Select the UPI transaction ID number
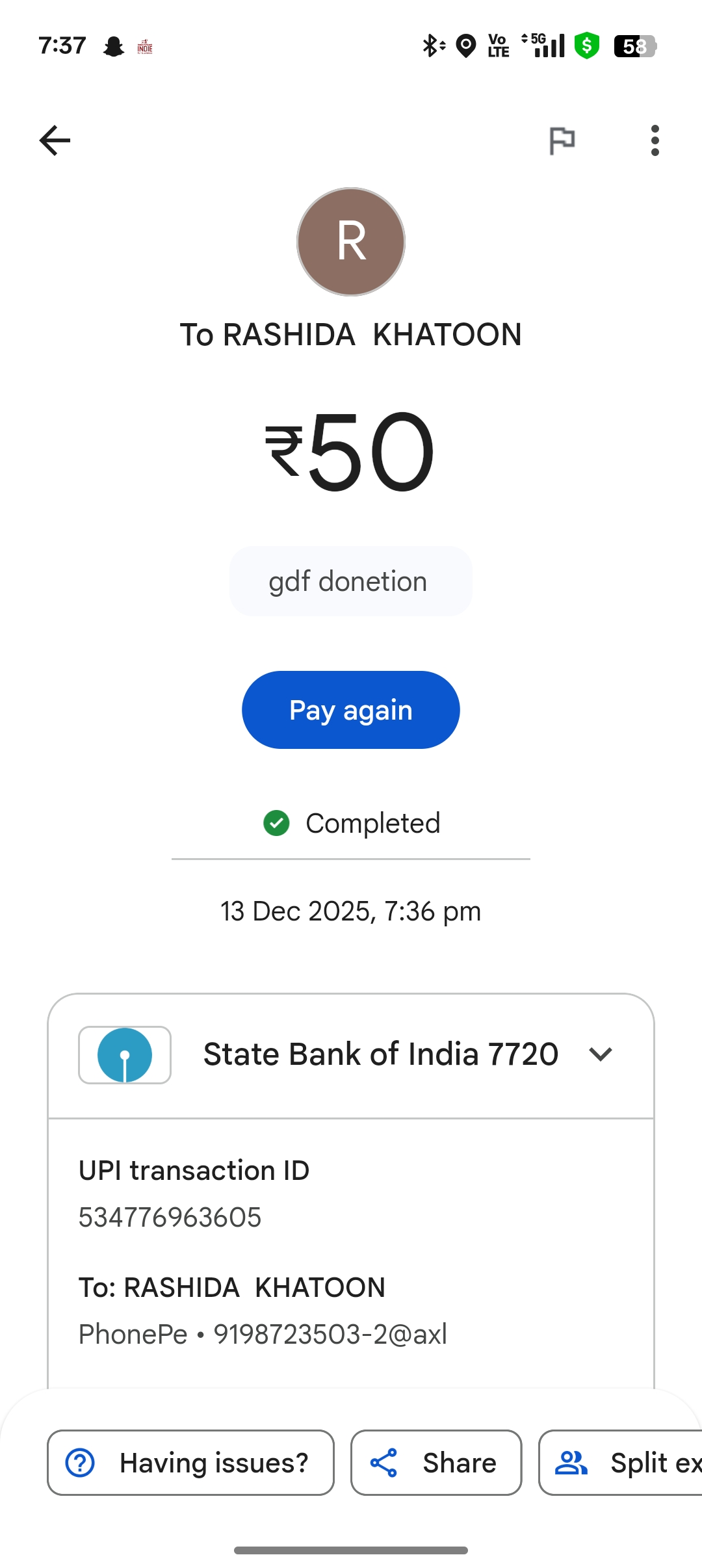702x1568 pixels. click(170, 1217)
